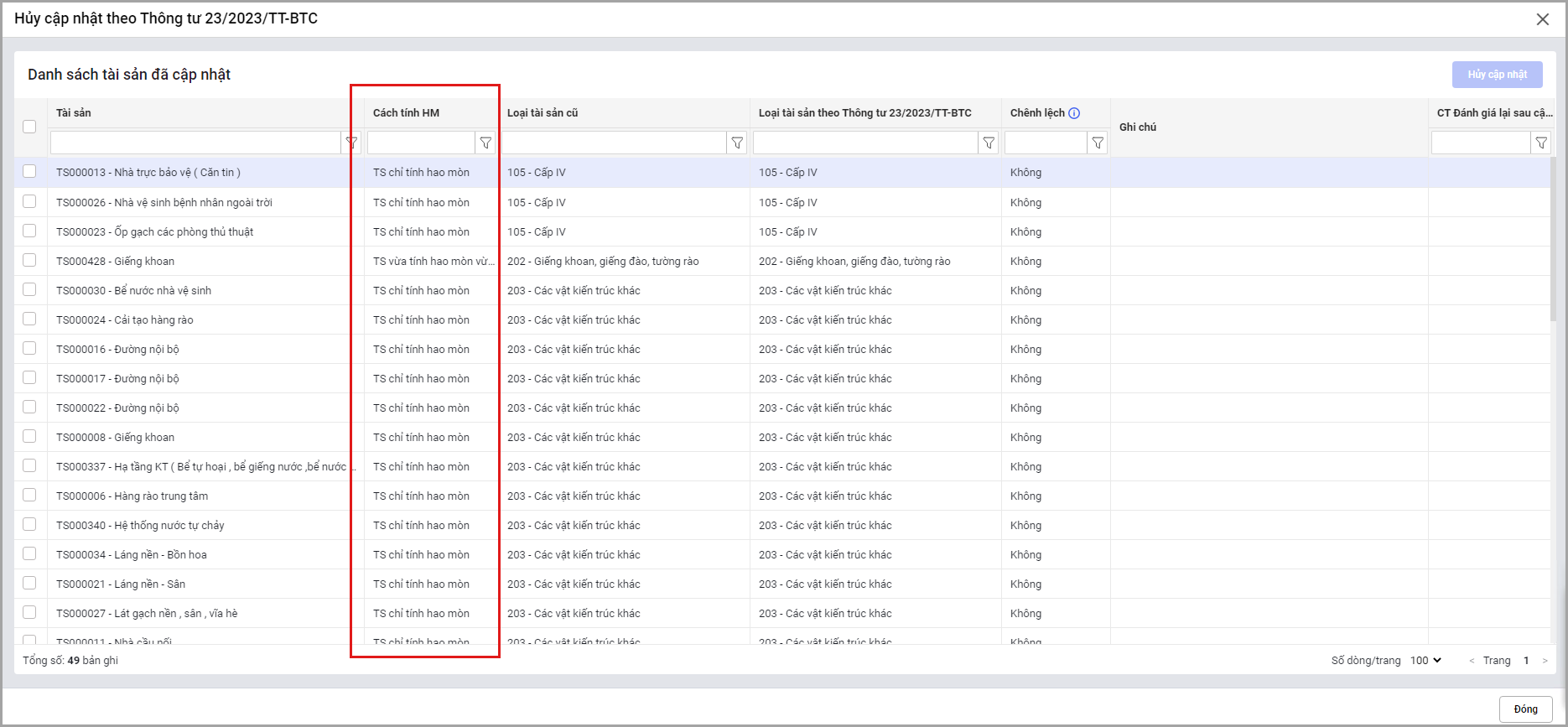Screen dimensions: 1568x727
Task: Expand the rows-per-page dropdown showing 100
Action: point(1425,661)
